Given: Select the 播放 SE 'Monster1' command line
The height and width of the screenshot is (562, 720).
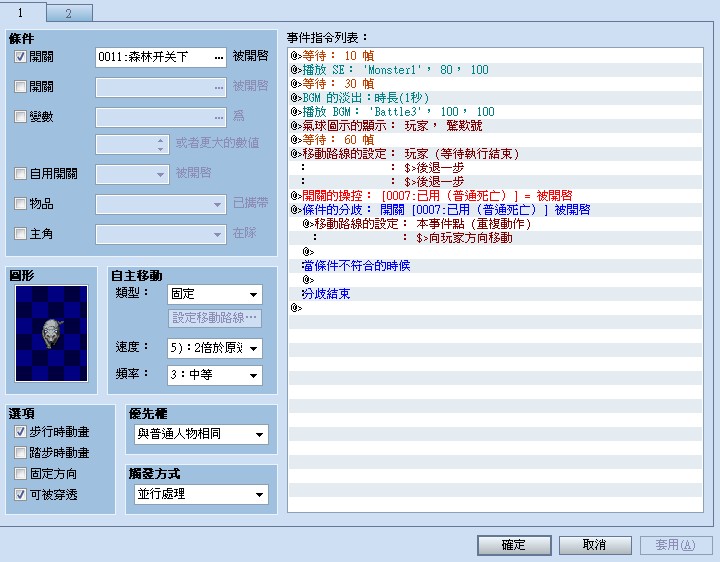Looking at the screenshot, I should coord(495,70).
